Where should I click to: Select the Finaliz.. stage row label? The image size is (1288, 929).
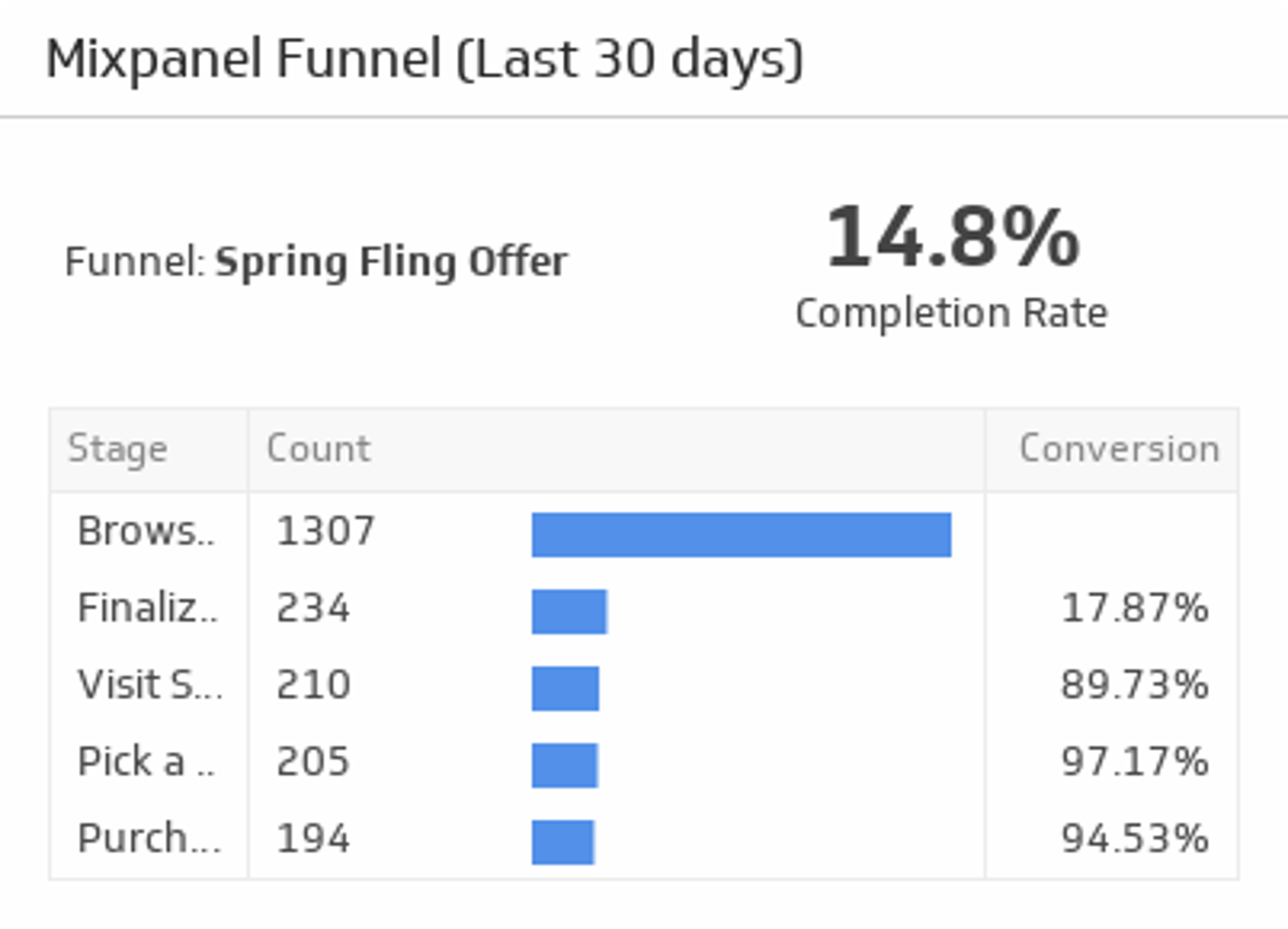tap(147, 608)
